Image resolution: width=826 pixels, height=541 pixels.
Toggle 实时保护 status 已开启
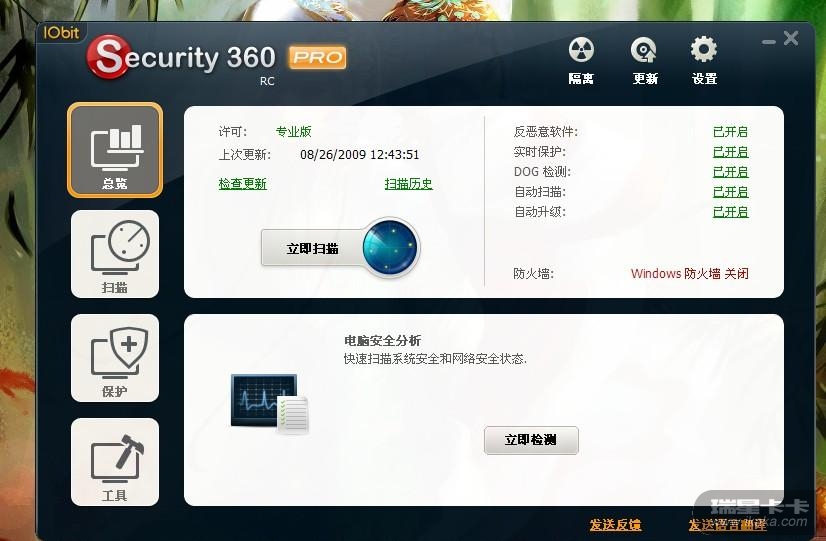pos(730,152)
